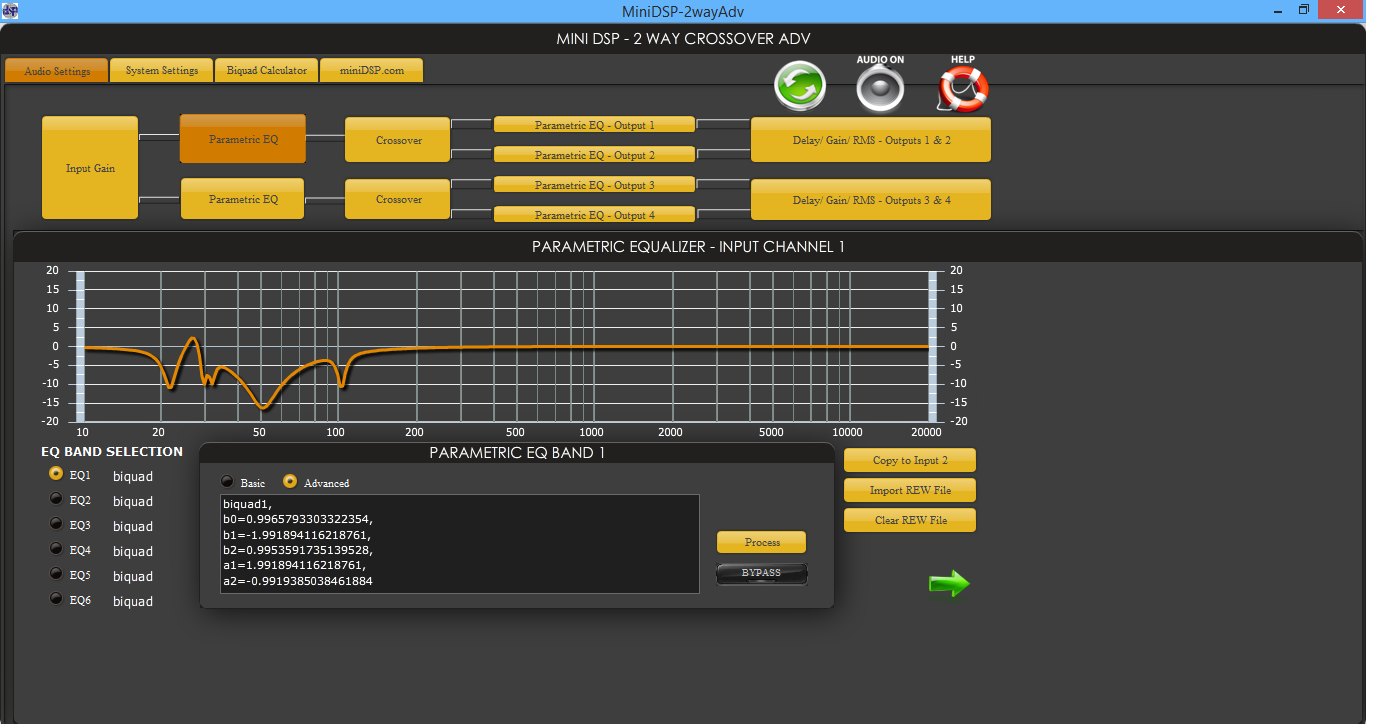Screen dimensions: 1374x724
Task: Click Import REW File button
Action: tap(909, 490)
